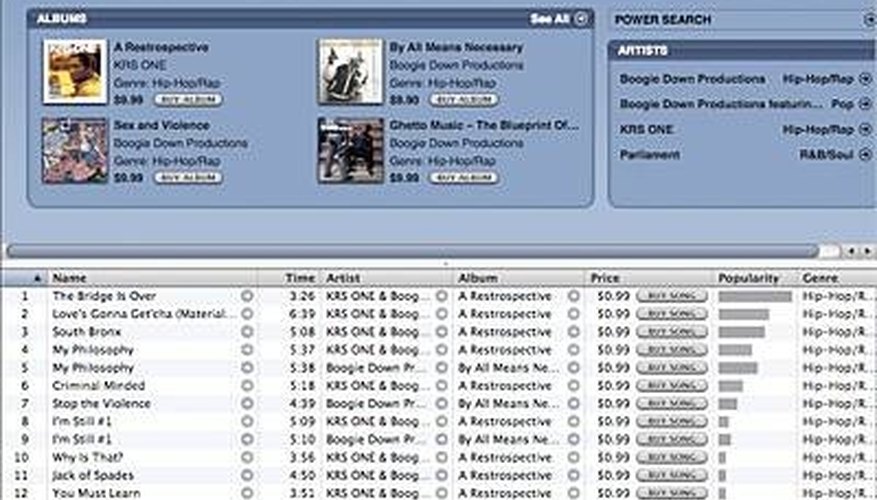
Task: Buy the song Stop the Violence
Action: (672, 403)
